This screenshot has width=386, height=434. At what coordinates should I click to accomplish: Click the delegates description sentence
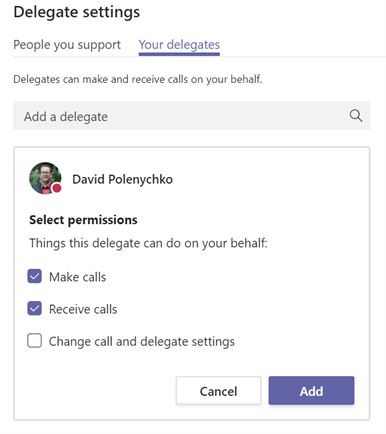[138, 79]
